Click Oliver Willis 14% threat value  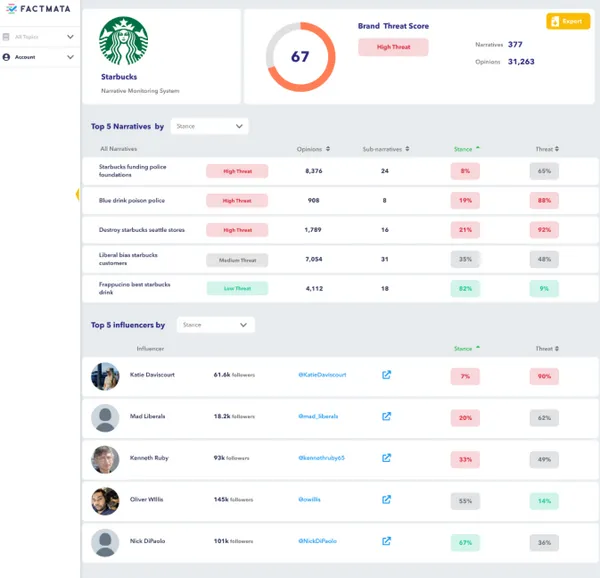pos(544,501)
